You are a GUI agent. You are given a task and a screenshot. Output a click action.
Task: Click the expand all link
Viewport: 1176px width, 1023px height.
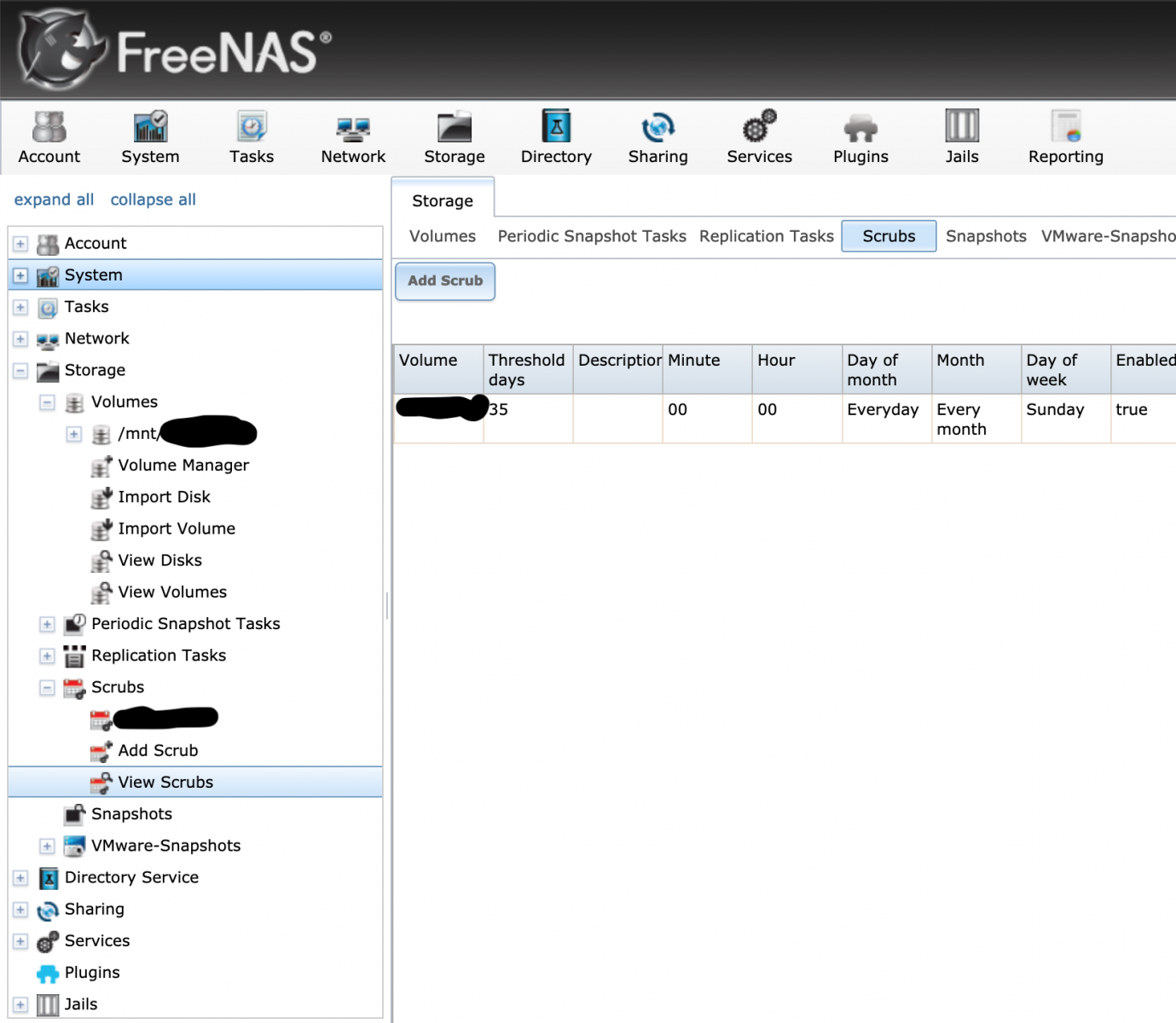[54, 199]
